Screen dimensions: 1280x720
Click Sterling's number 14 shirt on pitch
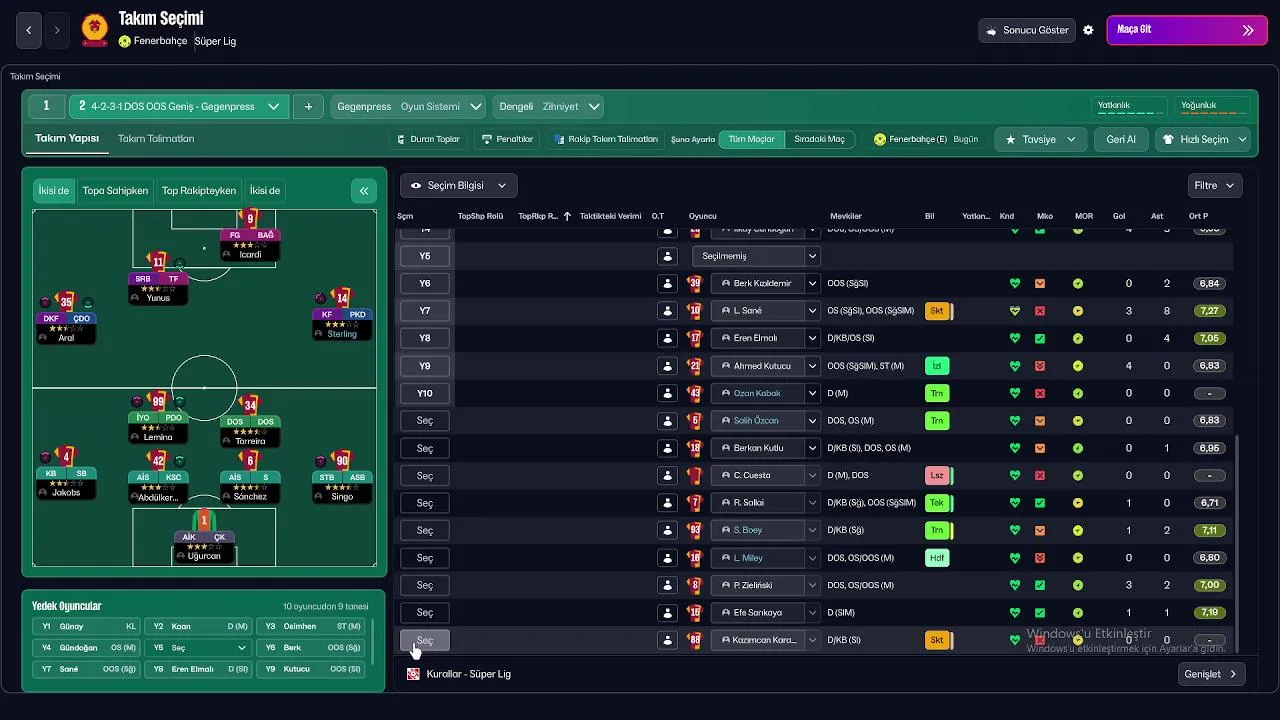[342, 298]
